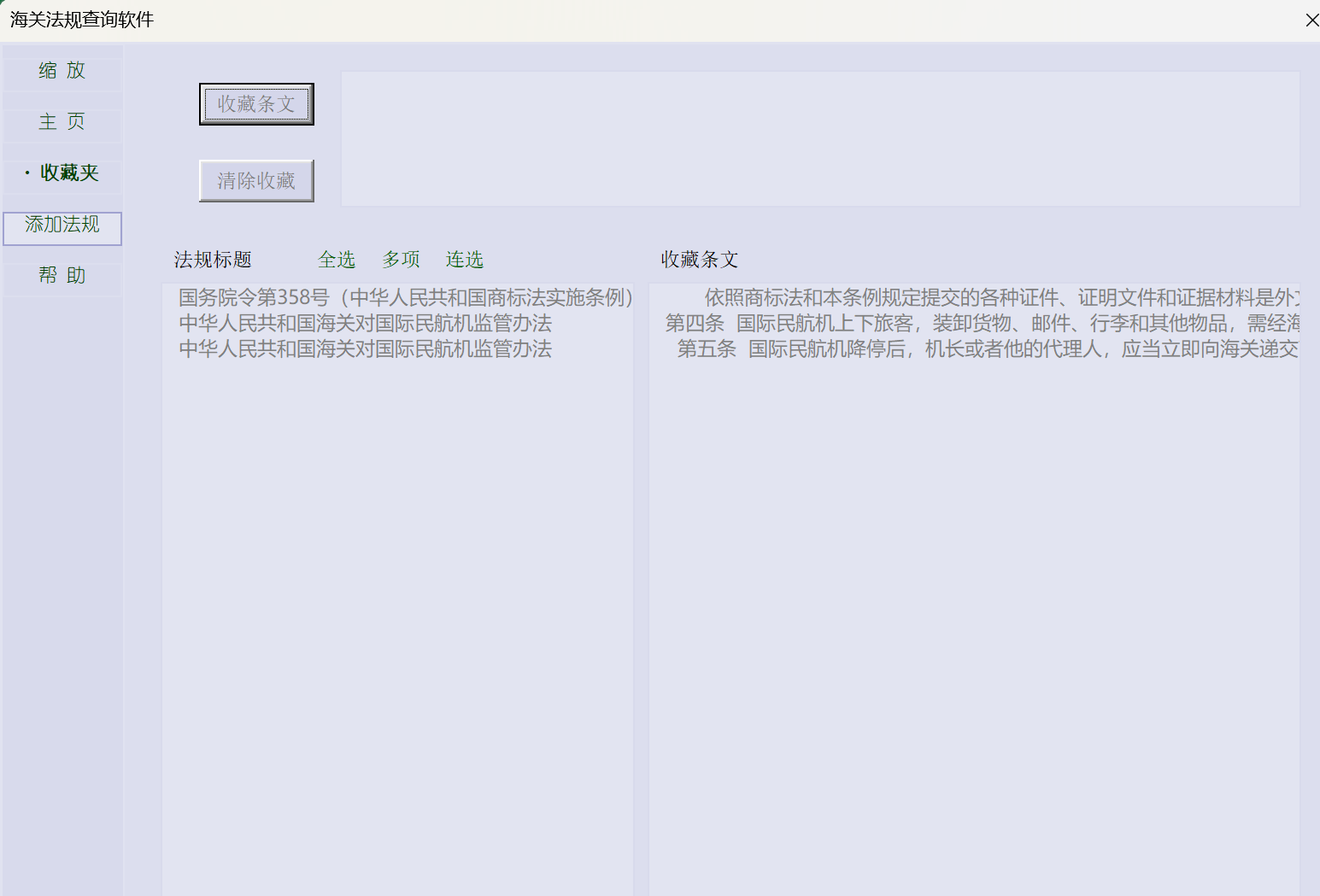The width and height of the screenshot is (1320, 896).
Task: Click the 法规标题 column heading
Action: (213, 260)
